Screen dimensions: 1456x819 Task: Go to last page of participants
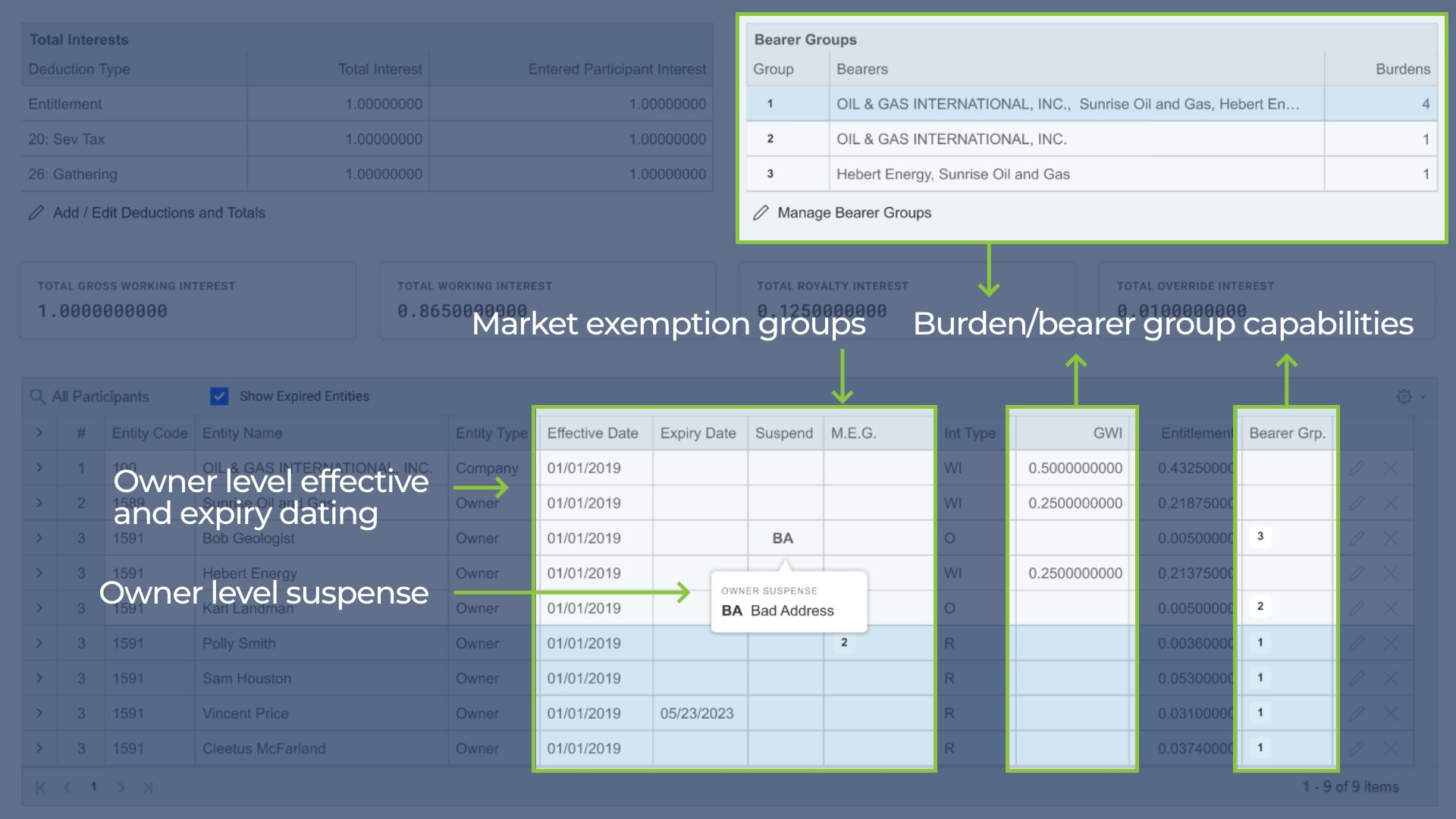pos(148,787)
